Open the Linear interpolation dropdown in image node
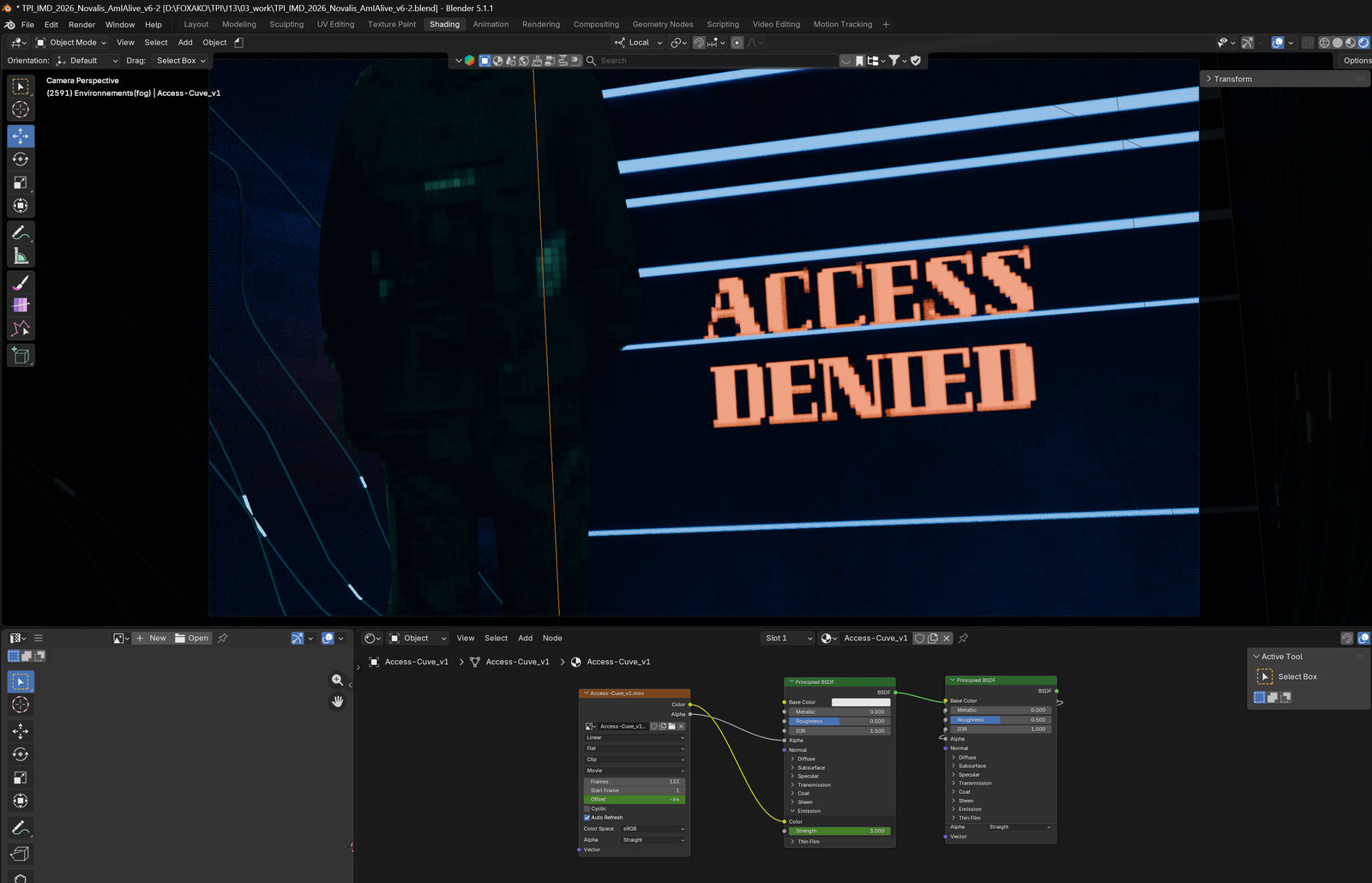The height and width of the screenshot is (883, 1372). pyautogui.click(x=635, y=737)
